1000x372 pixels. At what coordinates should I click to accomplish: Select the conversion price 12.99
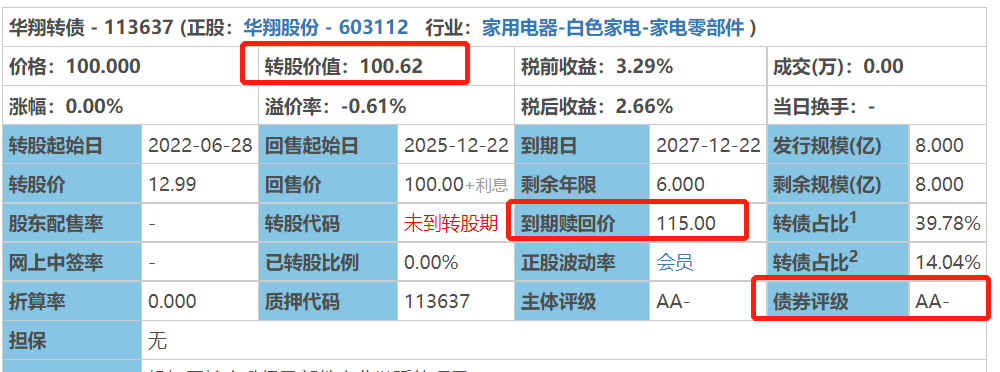coord(172,184)
